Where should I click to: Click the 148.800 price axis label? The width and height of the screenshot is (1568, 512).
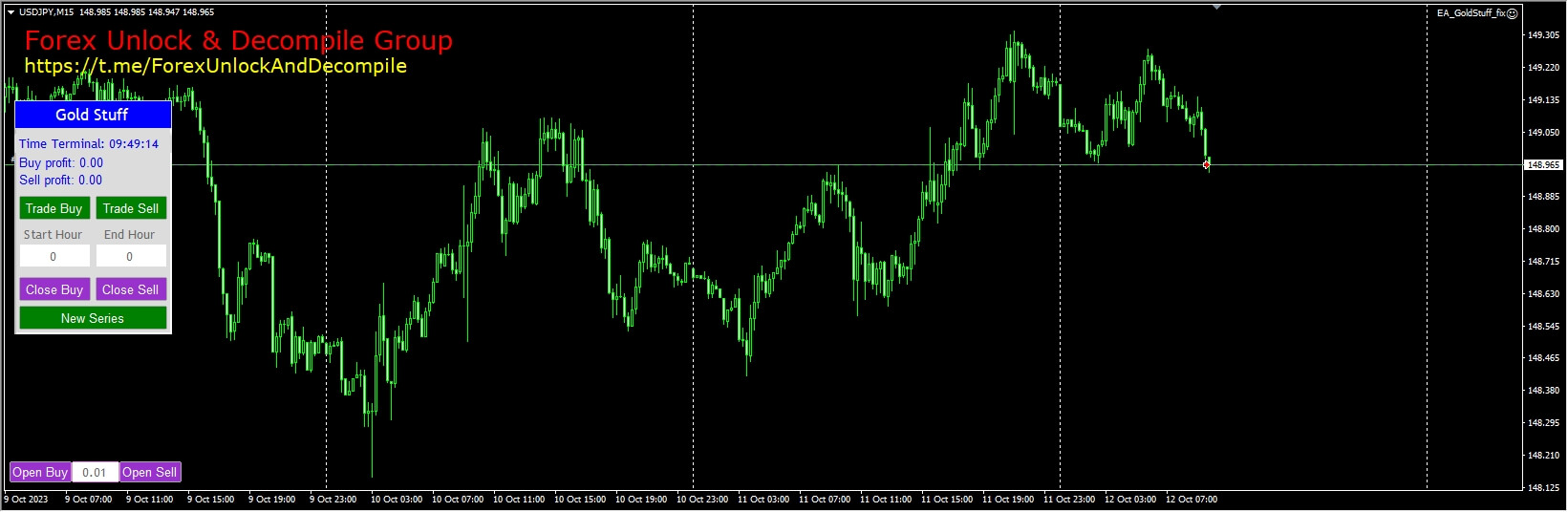click(x=1543, y=229)
